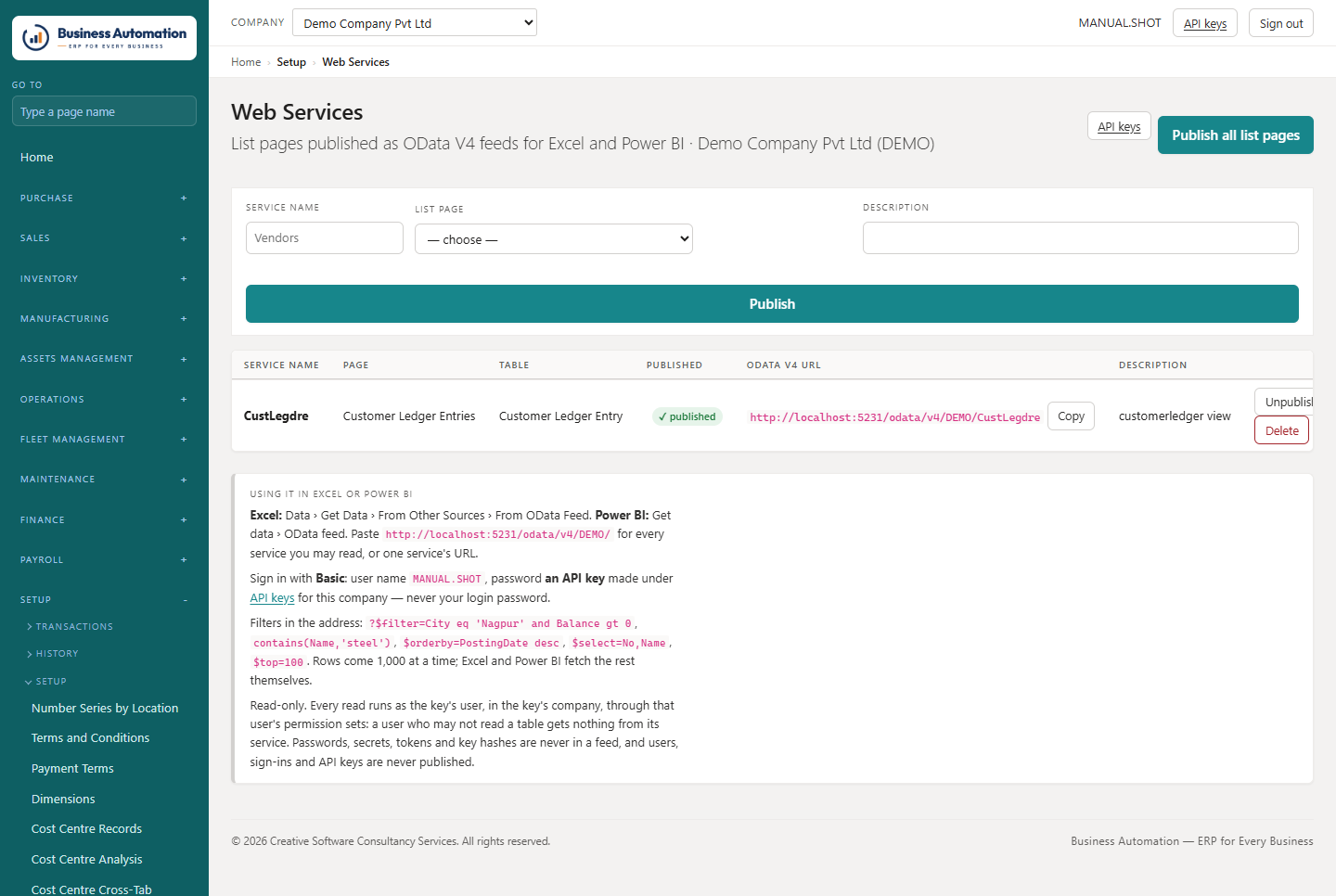This screenshot has width=1336, height=896.
Task: Expand the History subgroup under Setup
Action: pyautogui.click(x=52, y=654)
